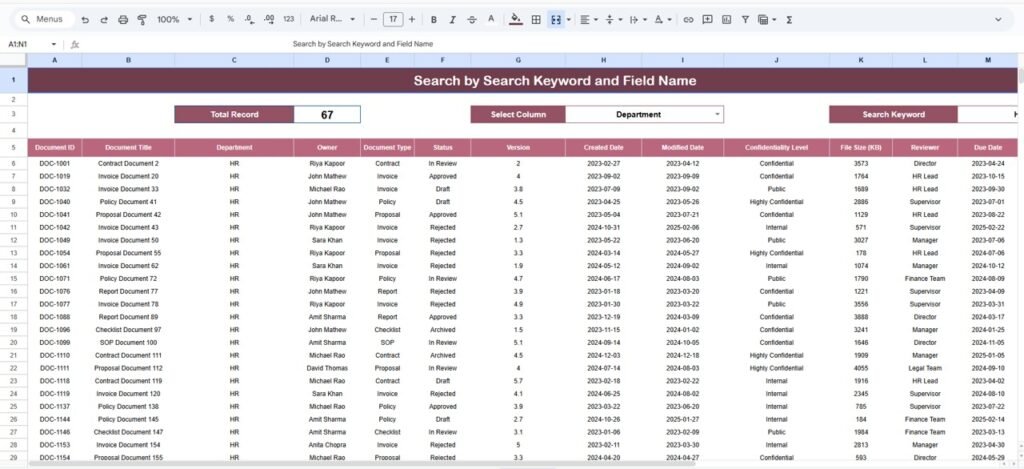This screenshot has height=469, width=1024.
Task: Format as percent icon
Action: [x=231, y=20]
